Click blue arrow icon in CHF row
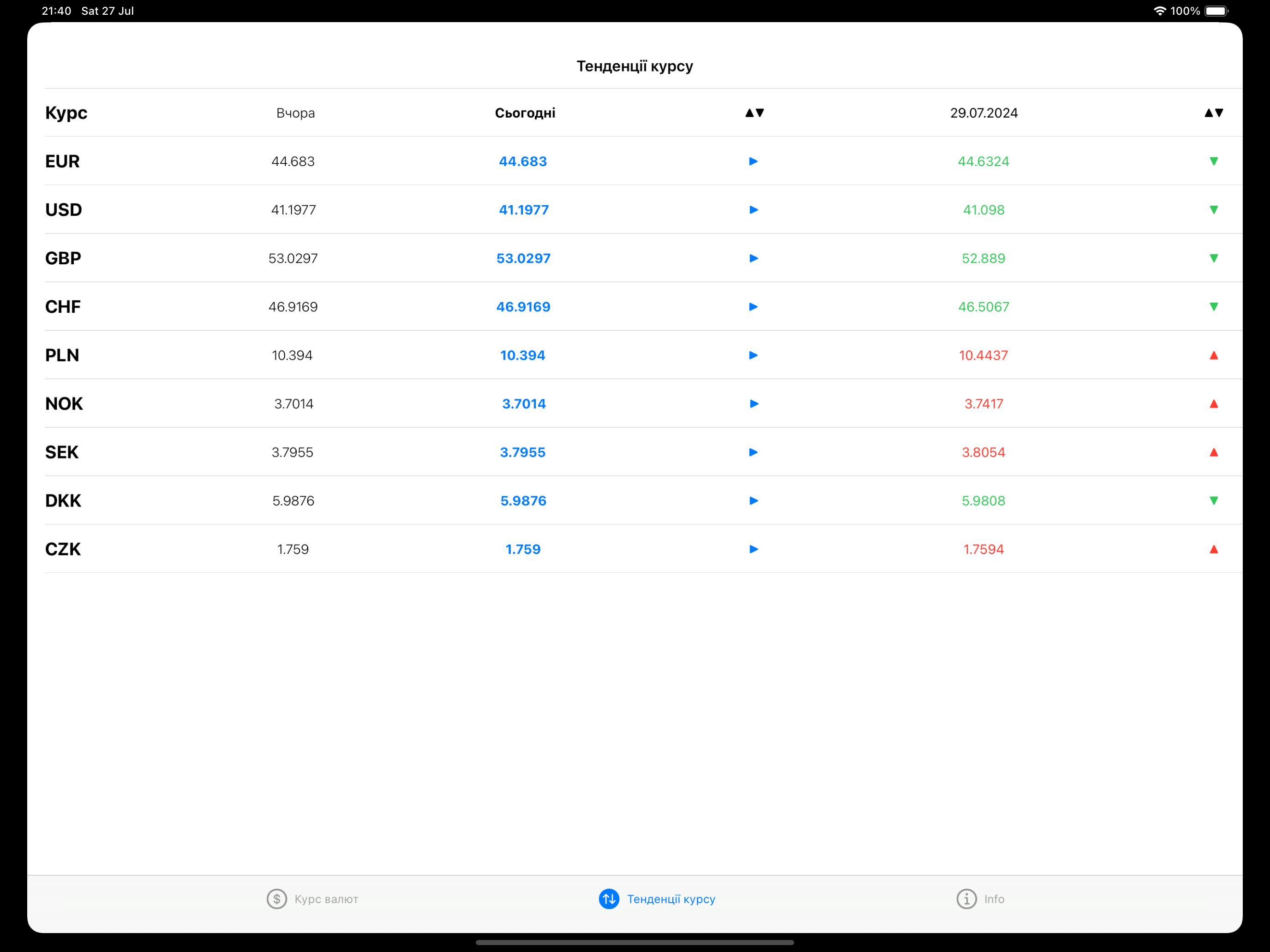This screenshot has height=952, width=1270. click(753, 306)
